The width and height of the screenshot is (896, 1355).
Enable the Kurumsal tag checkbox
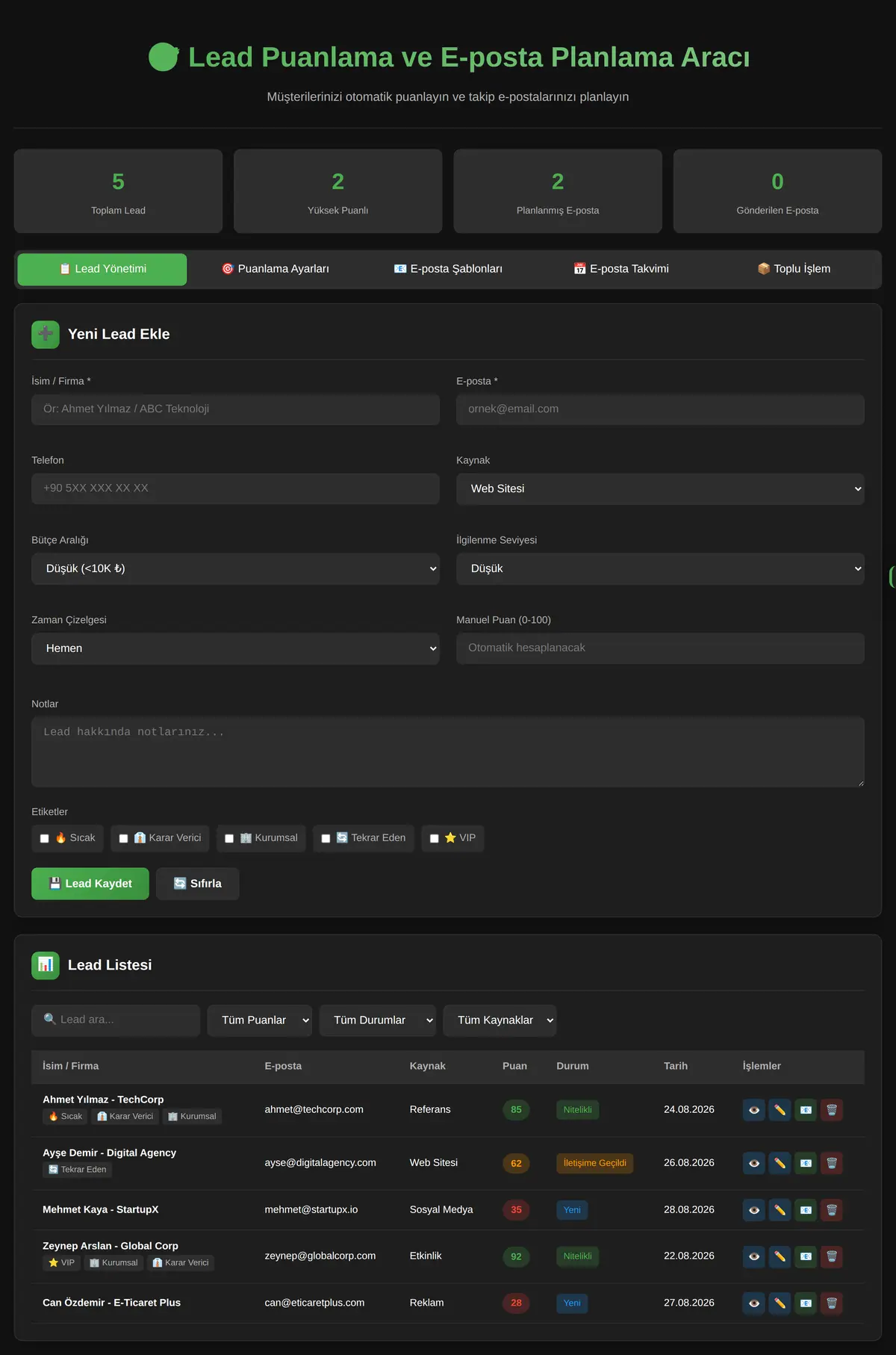pos(229,839)
